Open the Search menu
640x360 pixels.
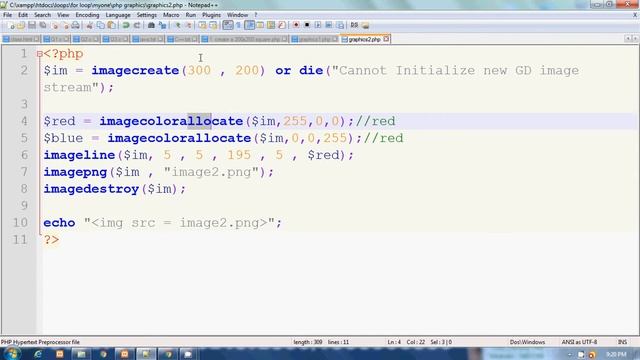coord(42,15)
